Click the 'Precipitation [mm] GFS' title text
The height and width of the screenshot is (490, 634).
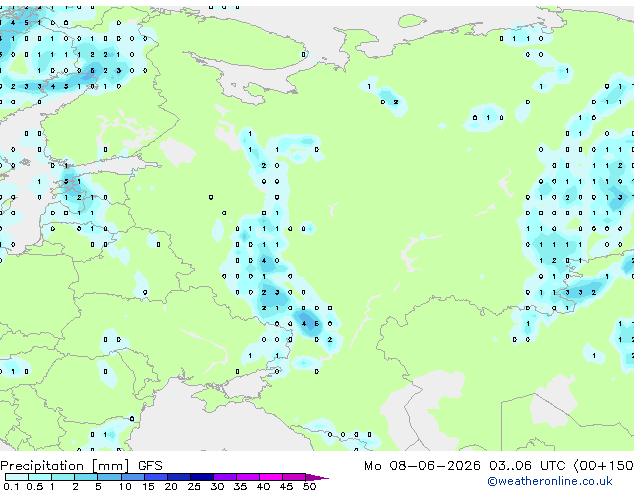pyautogui.click(x=81, y=466)
